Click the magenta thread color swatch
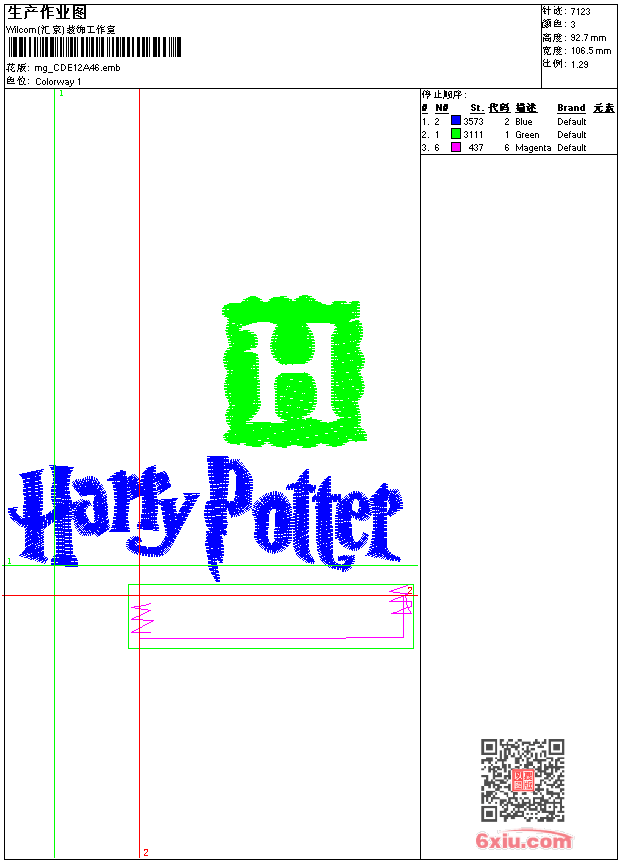This screenshot has width=620, height=860. click(x=455, y=146)
